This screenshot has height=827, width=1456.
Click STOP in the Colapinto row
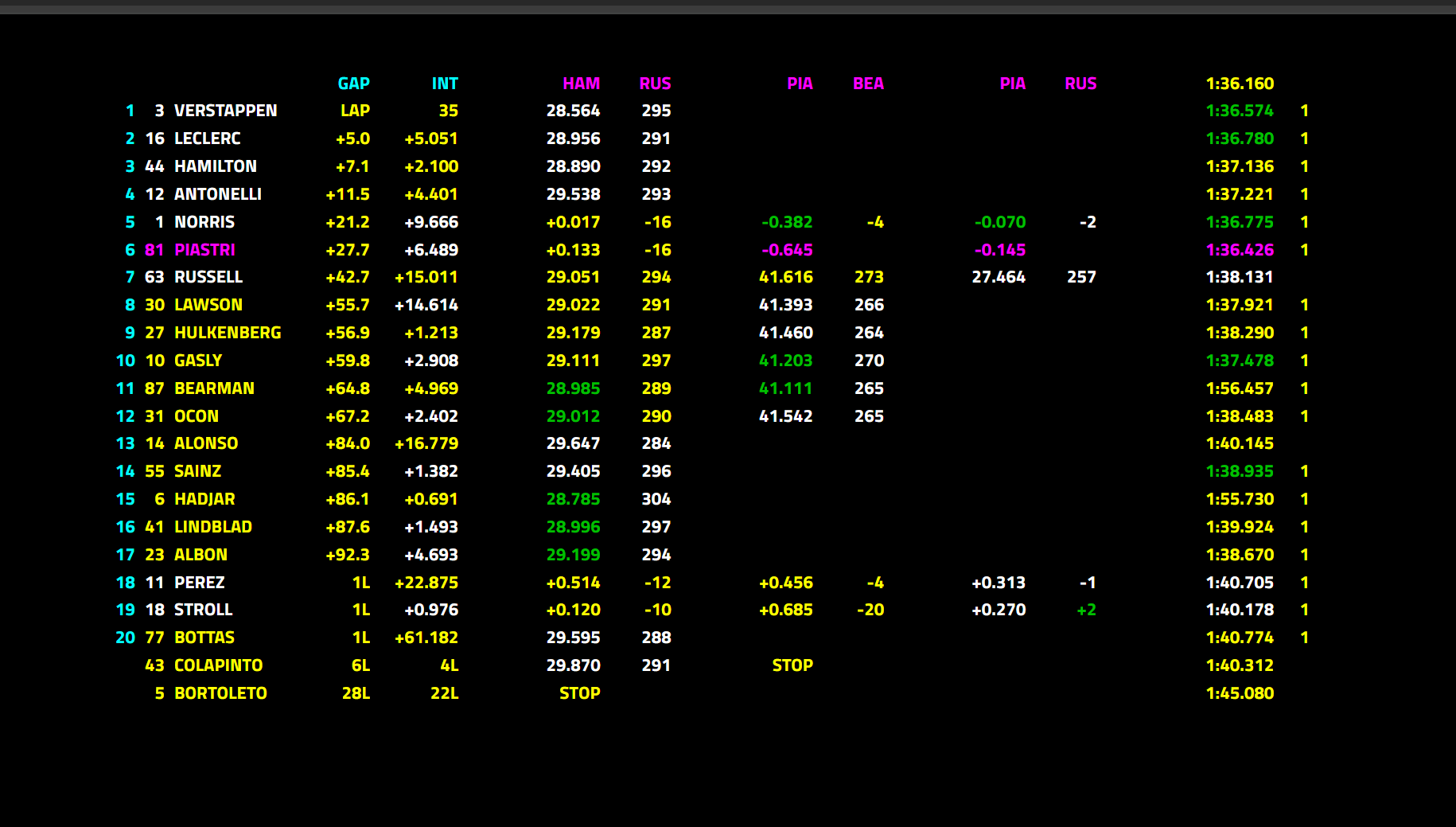(x=792, y=665)
